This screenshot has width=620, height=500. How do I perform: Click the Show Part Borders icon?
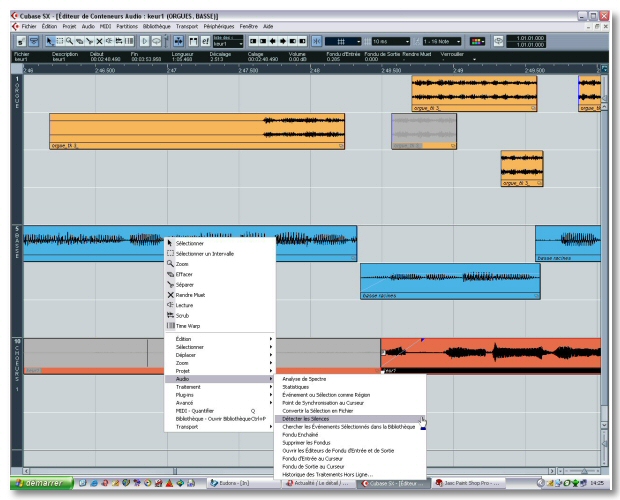coord(193,41)
